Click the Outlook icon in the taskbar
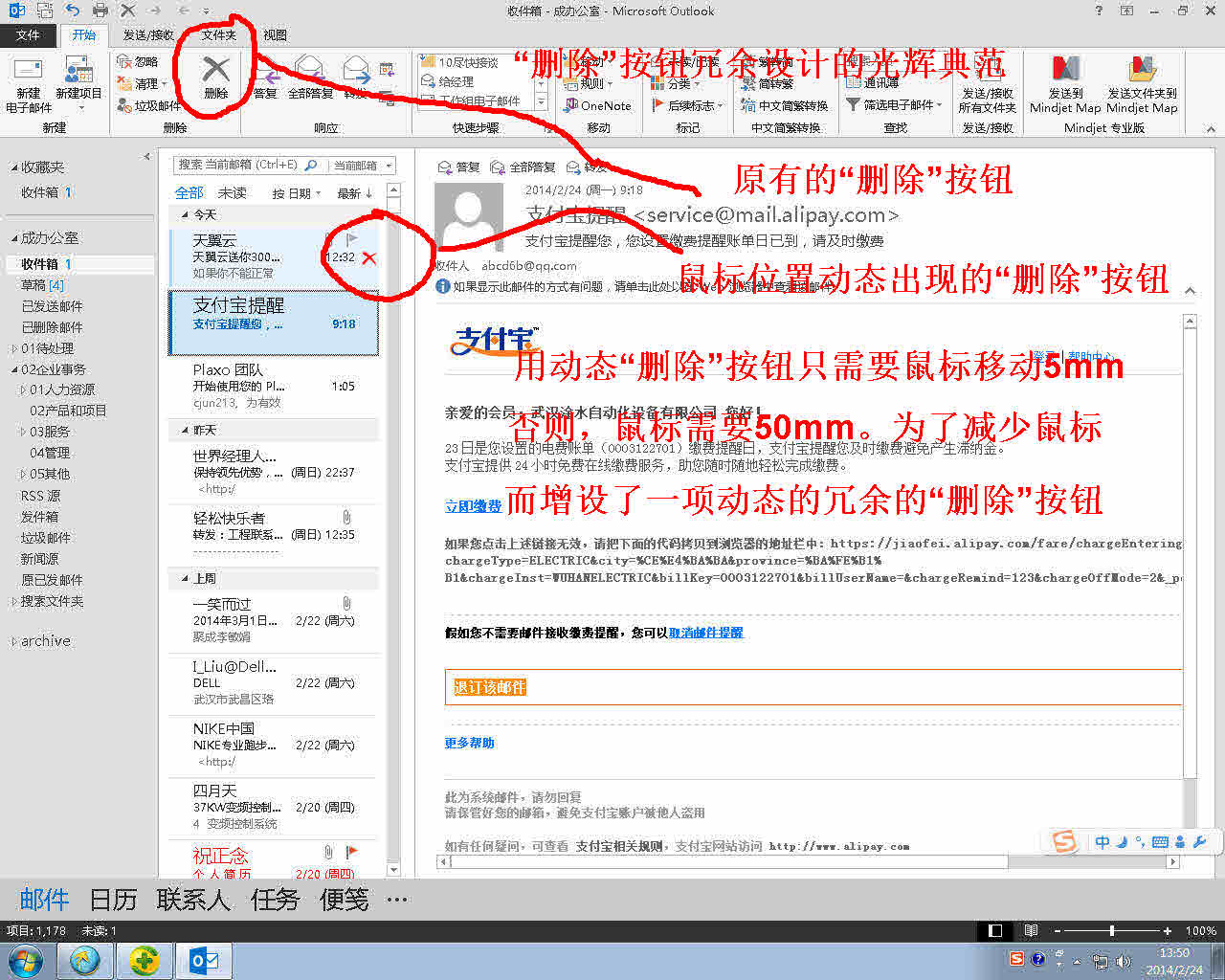 pyautogui.click(x=205, y=961)
